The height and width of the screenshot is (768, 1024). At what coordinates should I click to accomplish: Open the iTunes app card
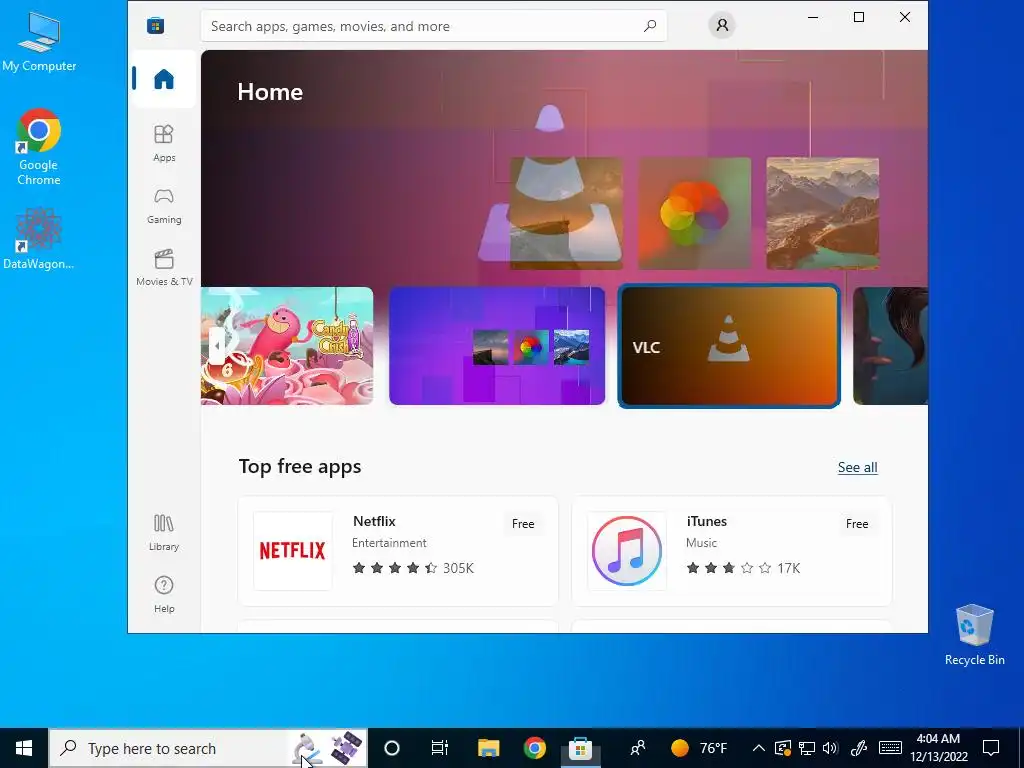coord(731,551)
